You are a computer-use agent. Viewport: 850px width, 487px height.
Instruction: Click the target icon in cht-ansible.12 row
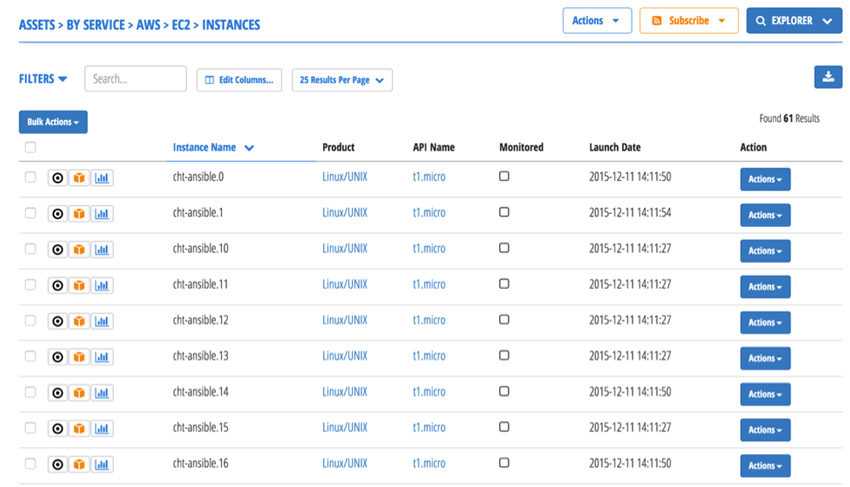[x=57, y=321]
